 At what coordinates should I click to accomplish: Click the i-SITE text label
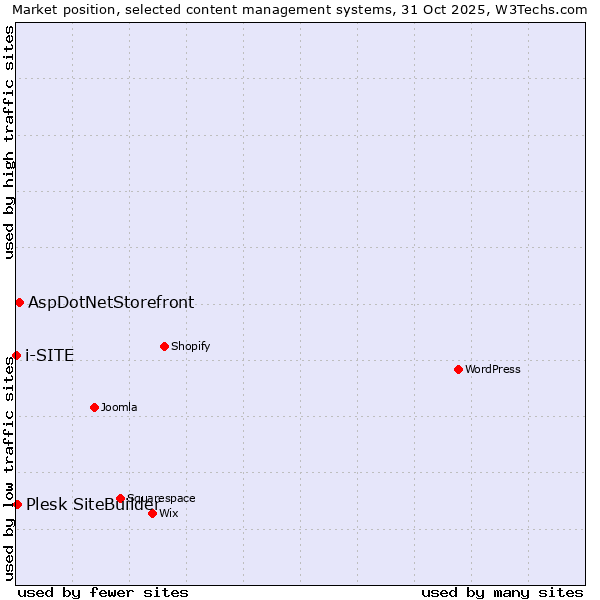(49, 355)
